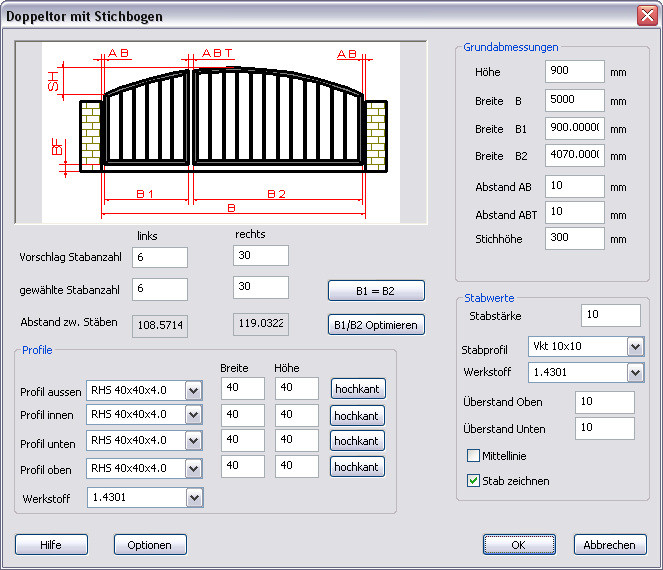This screenshot has width=663, height=570.
Task: Close the Doppeltor mit Stichbogen dialog
Action: (646, 15)
